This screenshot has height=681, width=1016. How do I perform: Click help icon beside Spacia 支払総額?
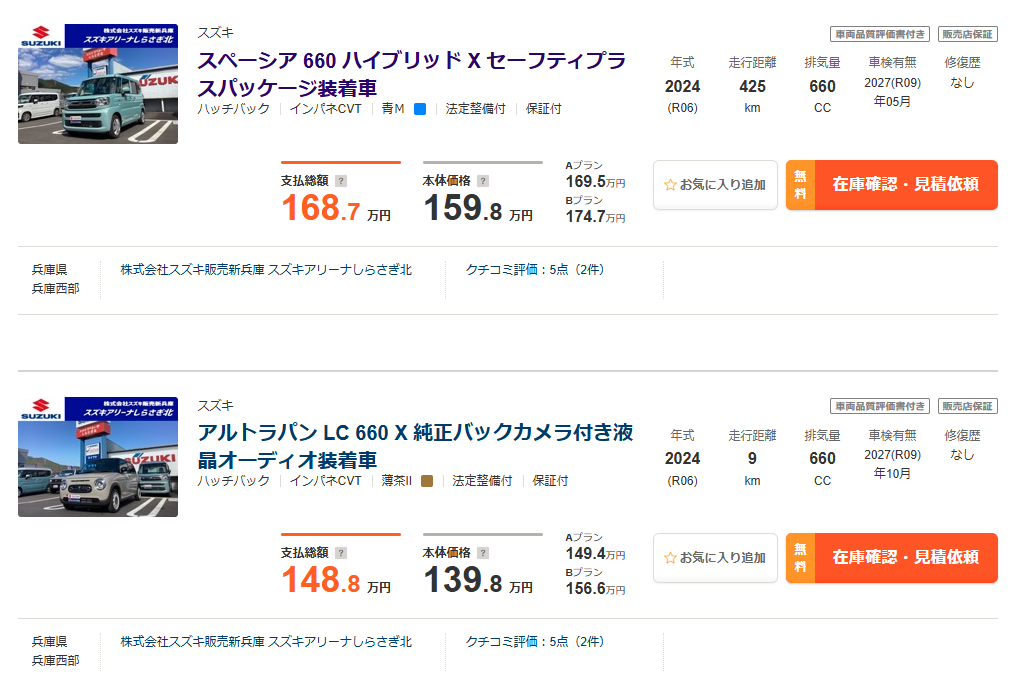(341, 181)
